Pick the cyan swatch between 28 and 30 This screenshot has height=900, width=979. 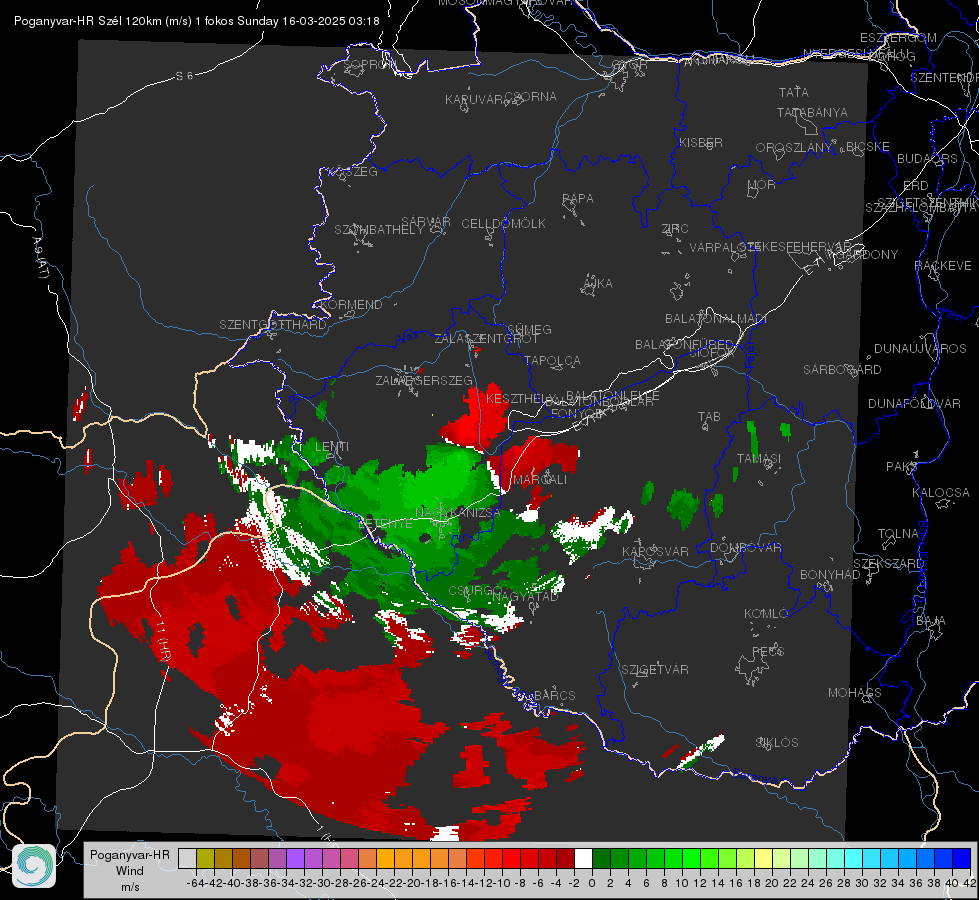(x=854, y=859)
